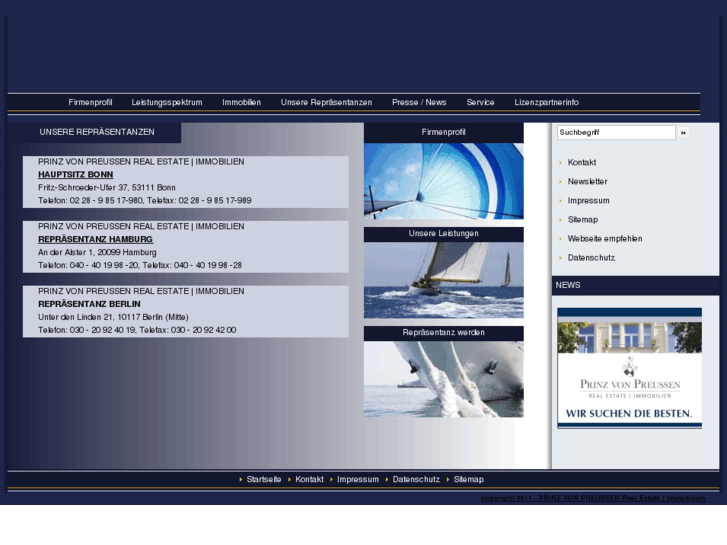Open Impressum in the footer bar
The width and height of the screenshot is (727, 545).
[357, 479]
